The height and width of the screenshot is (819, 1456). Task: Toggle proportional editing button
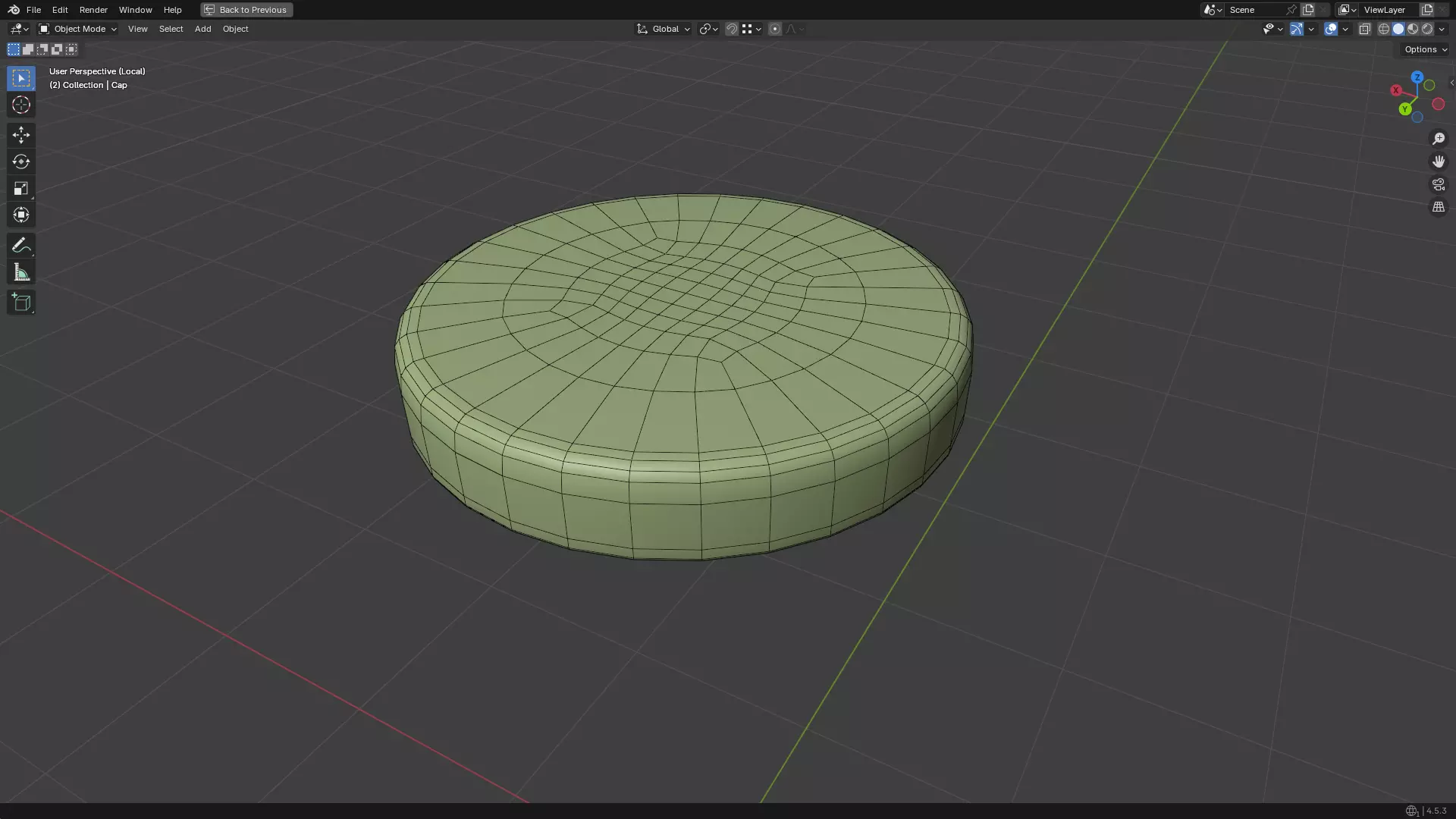click(x=774, y=29)
